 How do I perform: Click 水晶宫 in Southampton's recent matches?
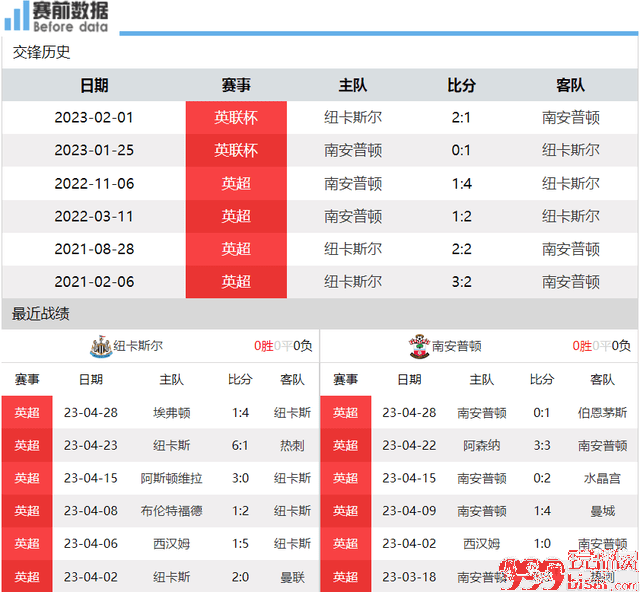602,478
